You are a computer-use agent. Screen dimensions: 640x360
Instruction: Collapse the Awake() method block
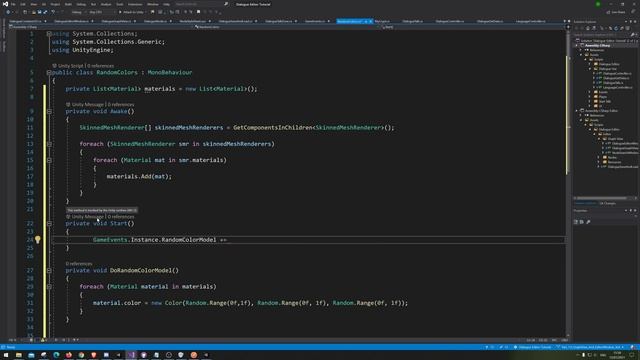49,111
